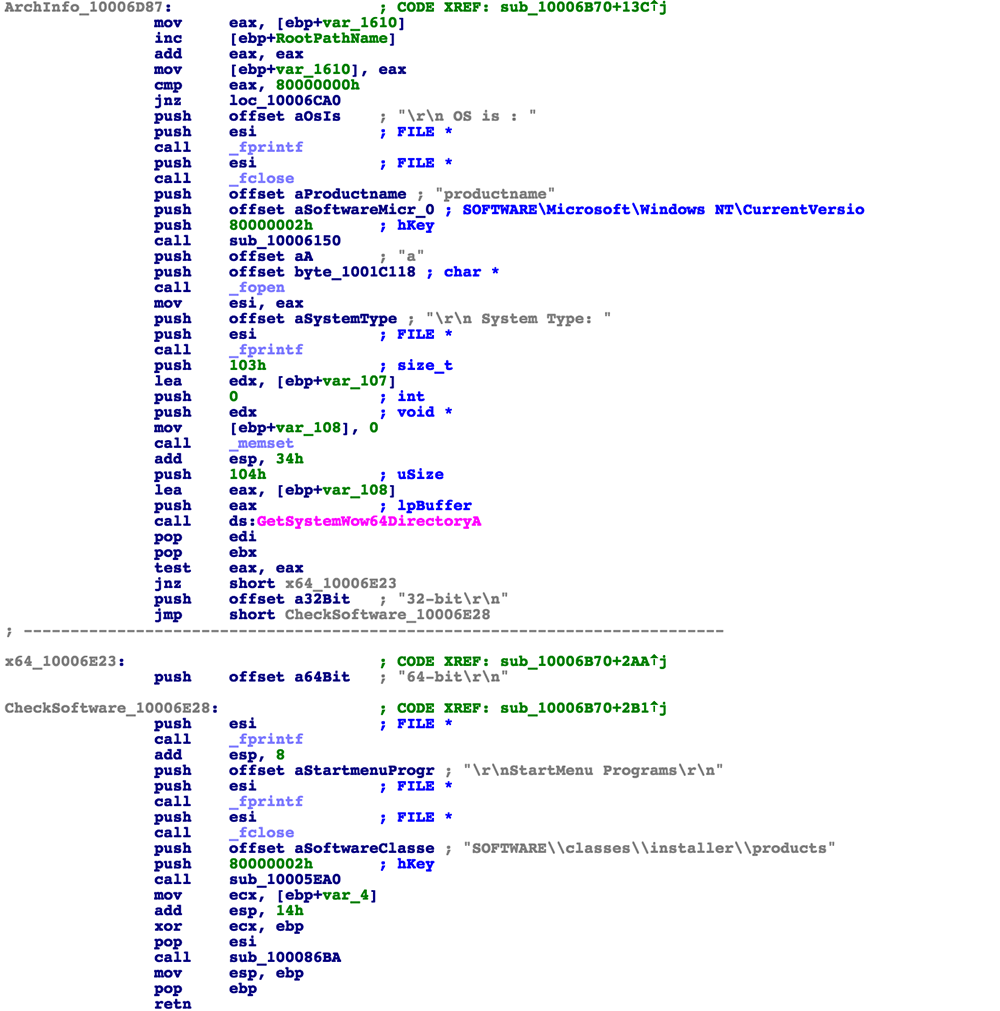
Task: Click the aProductname offset
Action: coord(350,195)
